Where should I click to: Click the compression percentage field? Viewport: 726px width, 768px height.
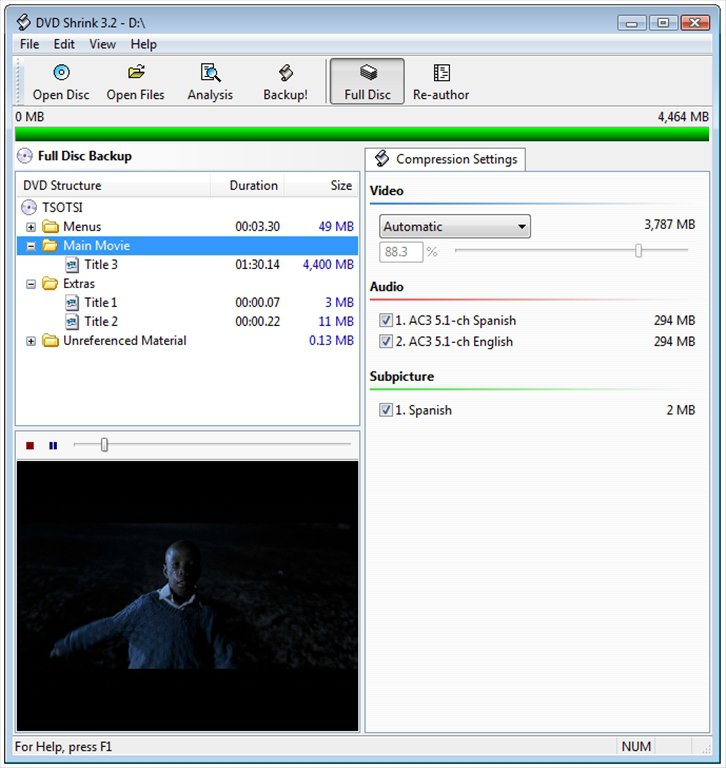(x=401, y=252)
